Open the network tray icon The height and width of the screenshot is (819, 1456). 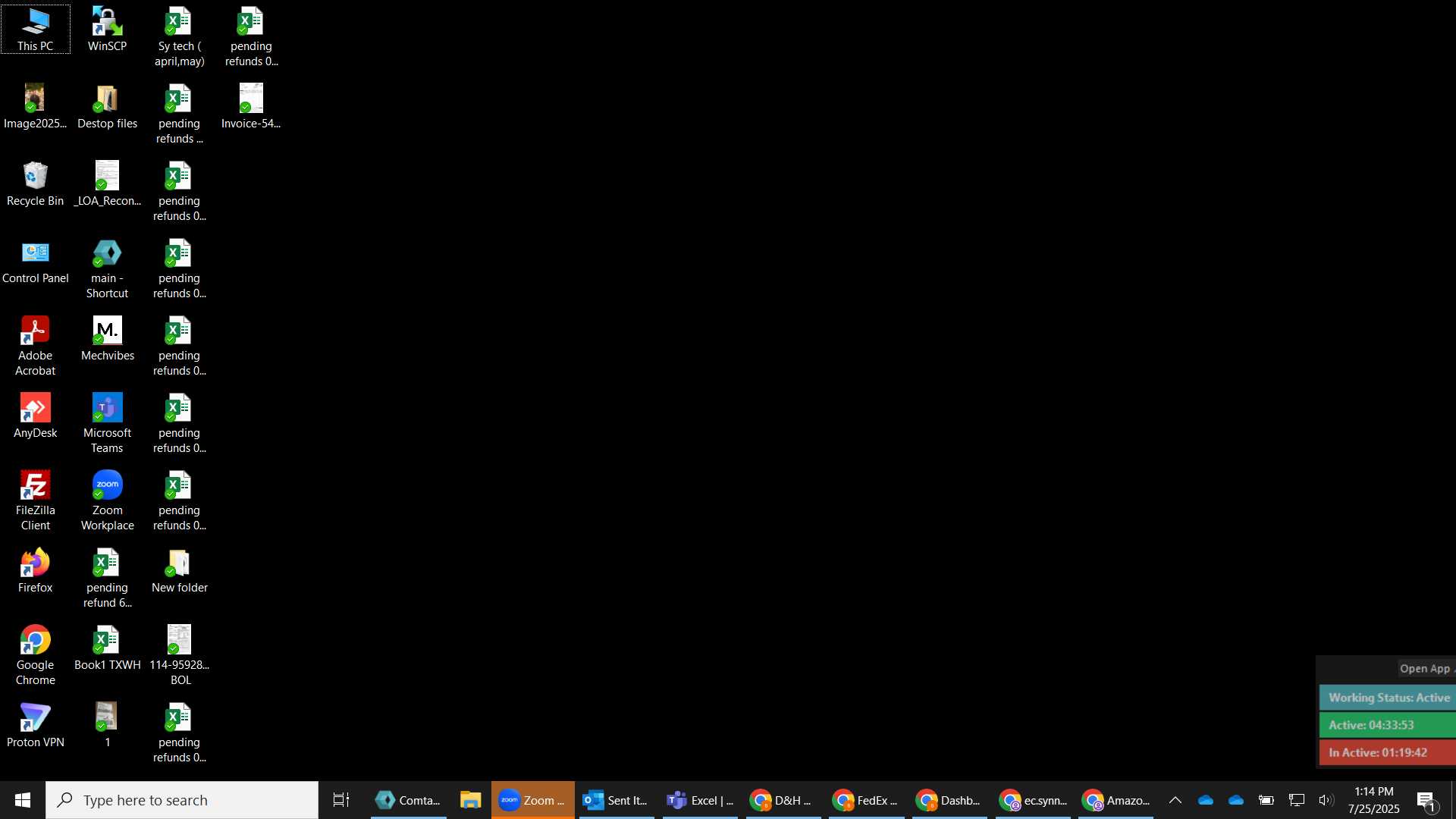1296,800
